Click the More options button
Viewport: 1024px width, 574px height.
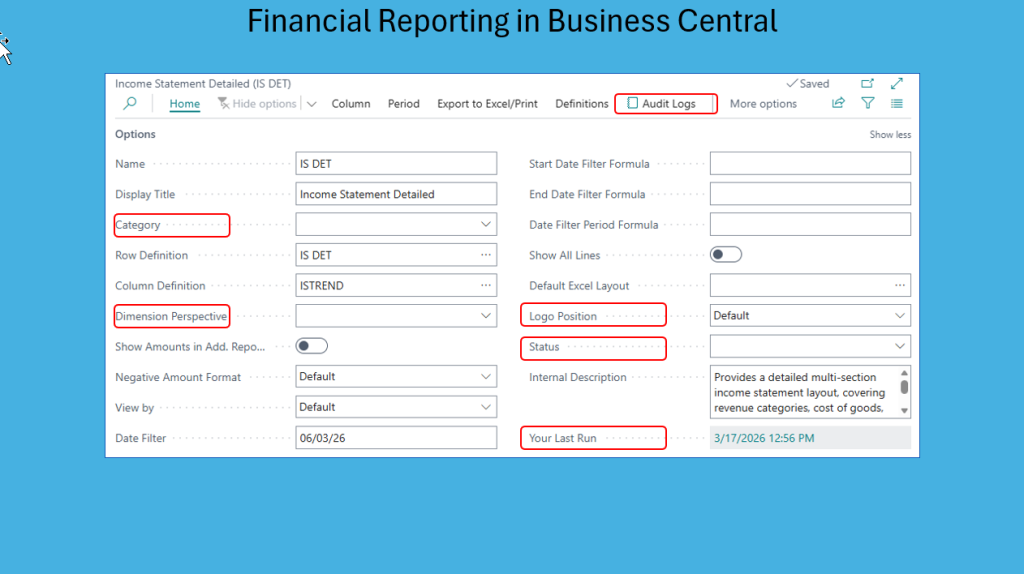coord(763,104)
